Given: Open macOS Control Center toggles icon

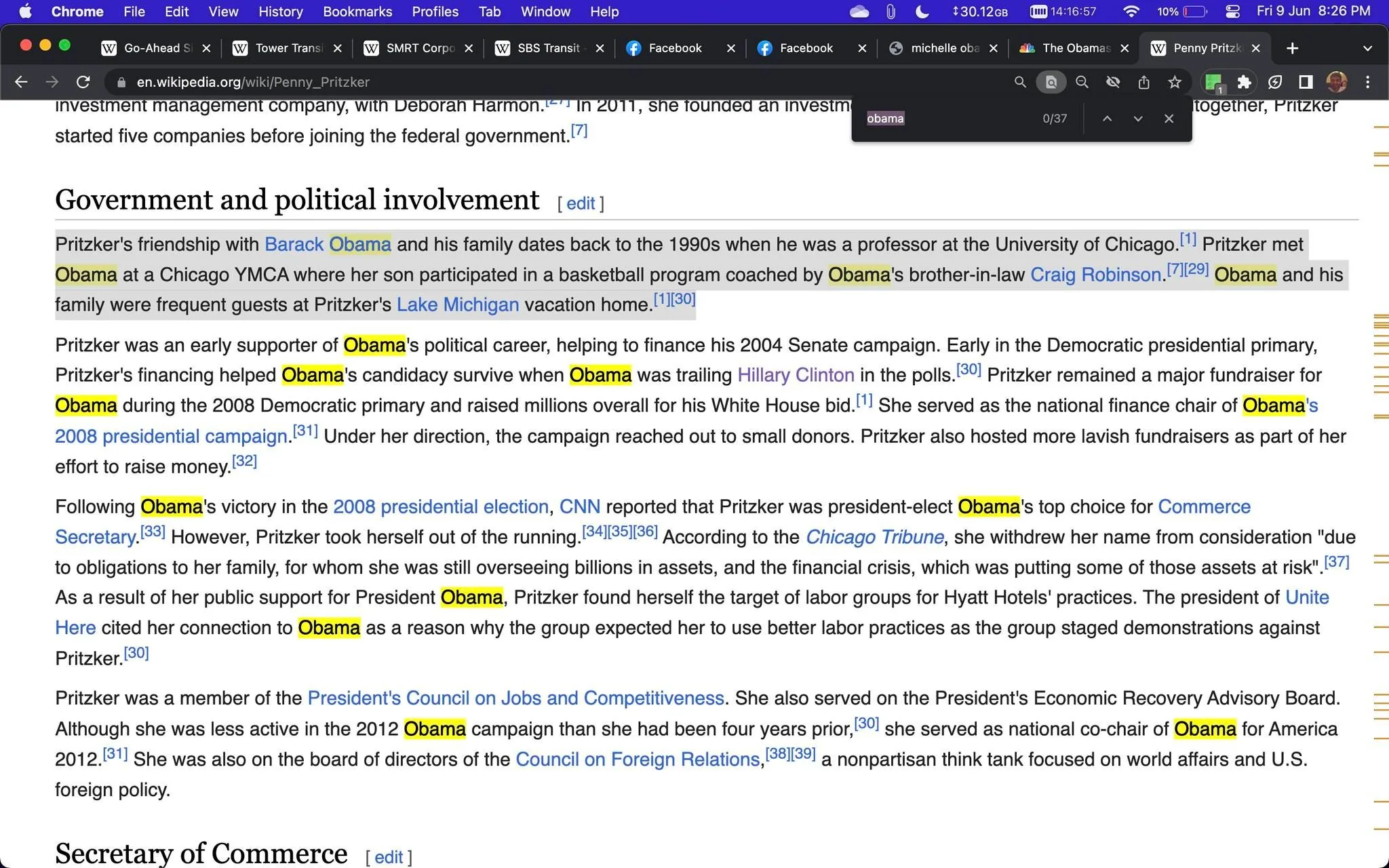Looking at the screenshot, I should 1232,12.
